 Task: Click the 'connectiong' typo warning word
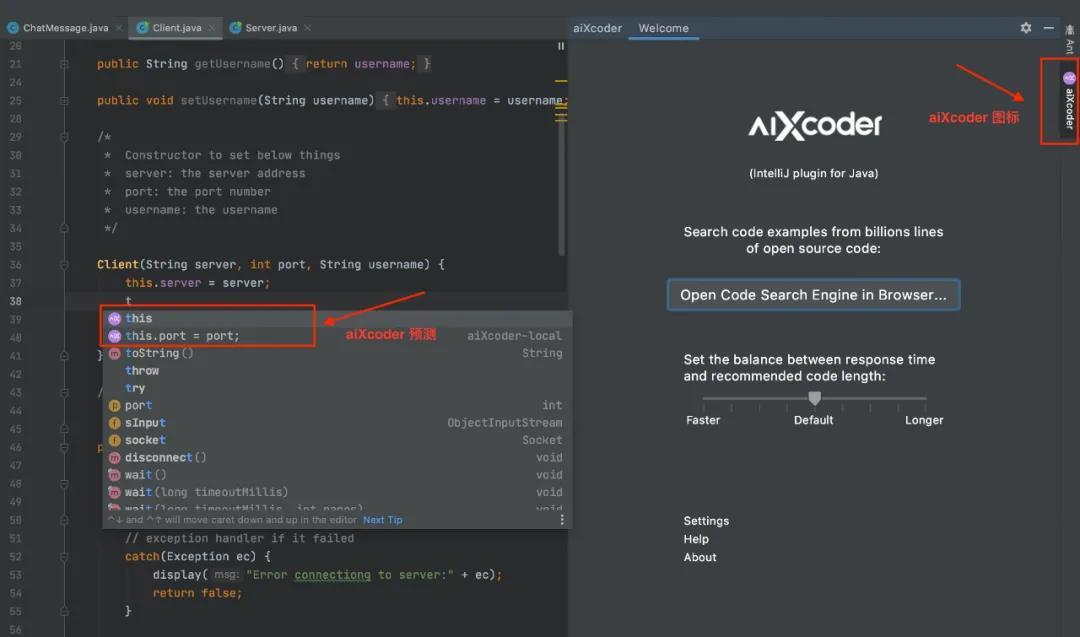tap(332, 574)
